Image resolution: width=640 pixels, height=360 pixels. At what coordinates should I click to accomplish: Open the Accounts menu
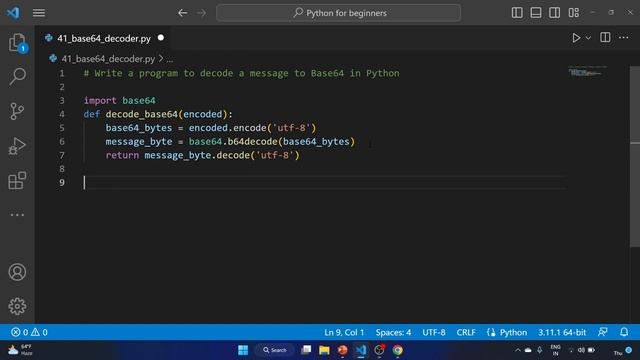(17, 272)
